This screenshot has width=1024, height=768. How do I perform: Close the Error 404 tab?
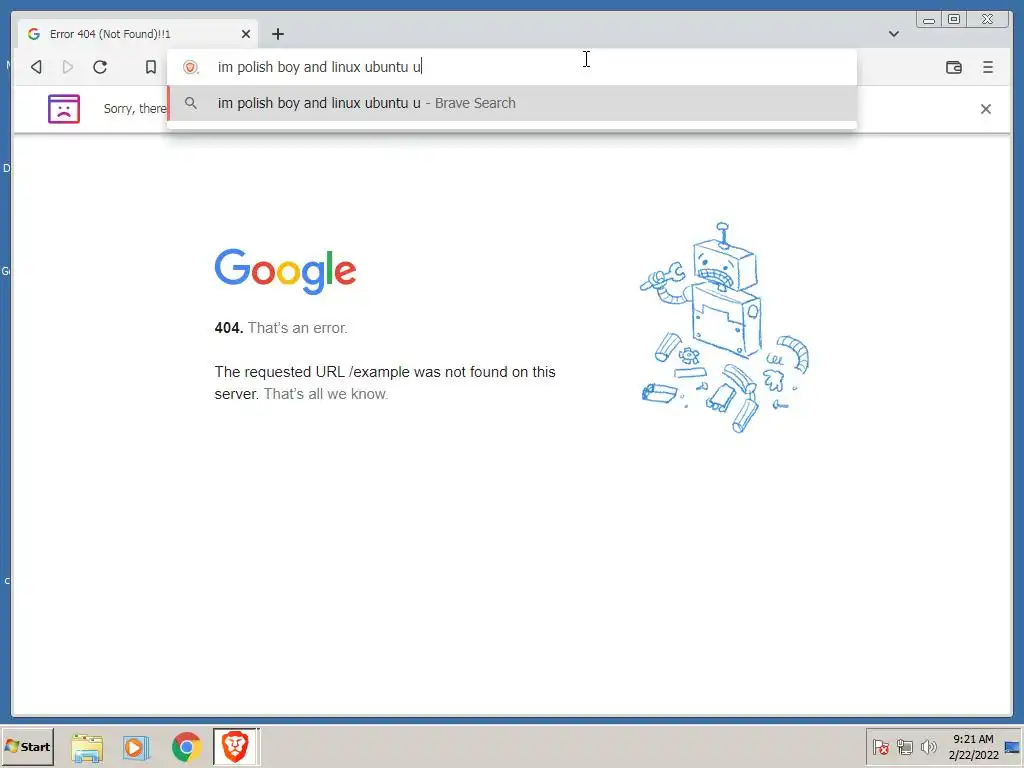click(246, 34)
